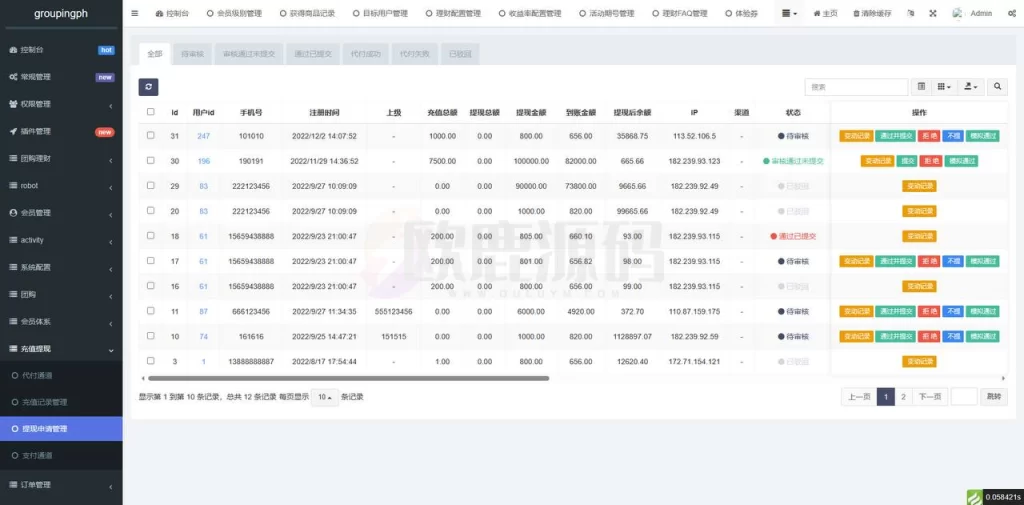Open 体验券 top nav tab
This screenshot has width=1024, height=505.
point(741,13)
